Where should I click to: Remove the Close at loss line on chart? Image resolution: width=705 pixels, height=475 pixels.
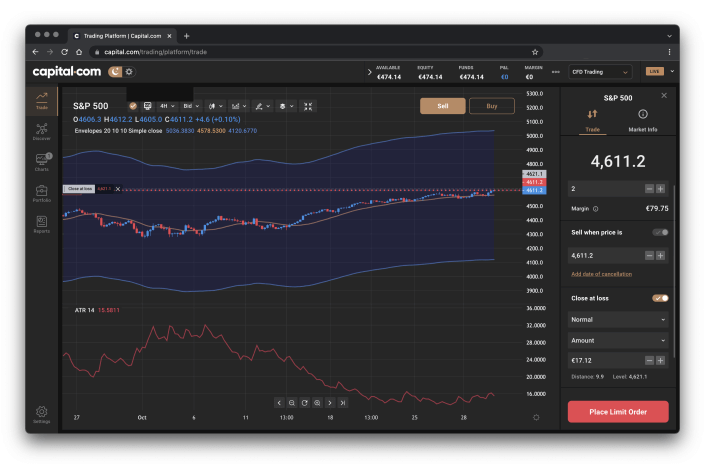[x=118, y=189]
